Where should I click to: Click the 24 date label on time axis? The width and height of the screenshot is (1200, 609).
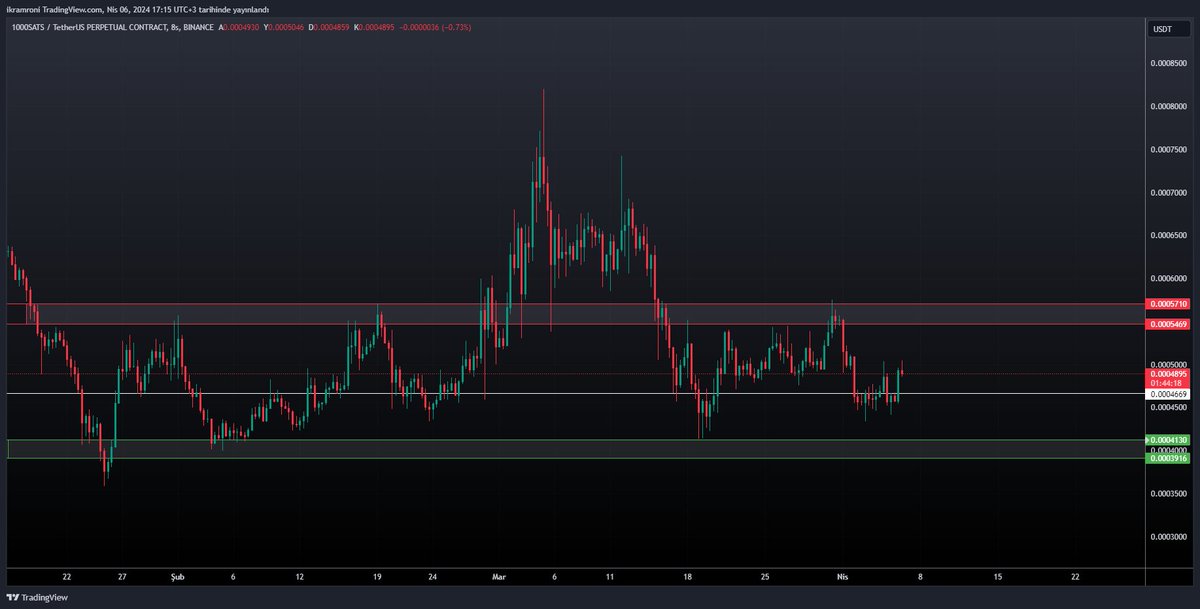coord(432,577)
